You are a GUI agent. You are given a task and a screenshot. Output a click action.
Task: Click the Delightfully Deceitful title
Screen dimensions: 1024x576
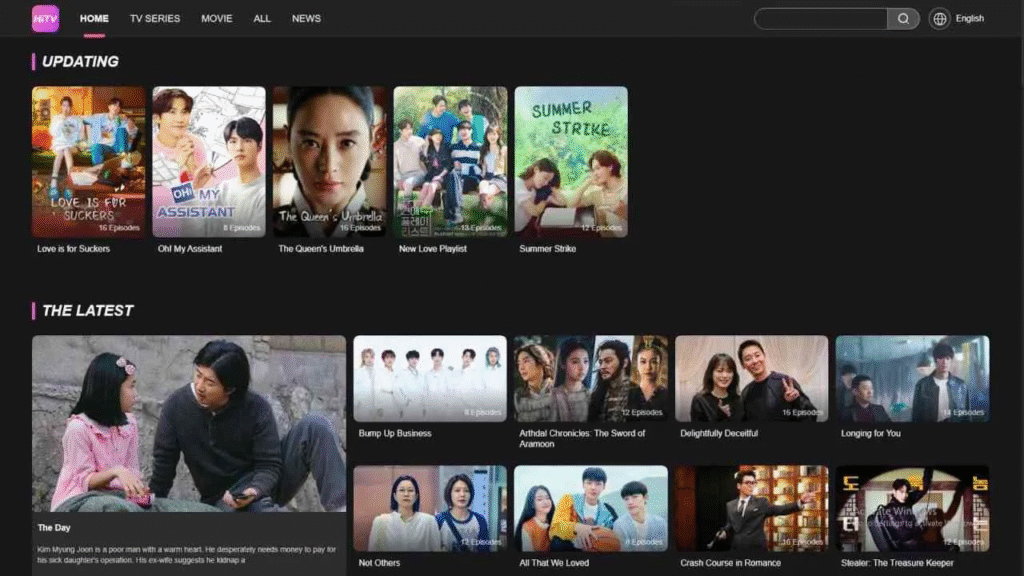pyautogui.click(x=719, y=433)
